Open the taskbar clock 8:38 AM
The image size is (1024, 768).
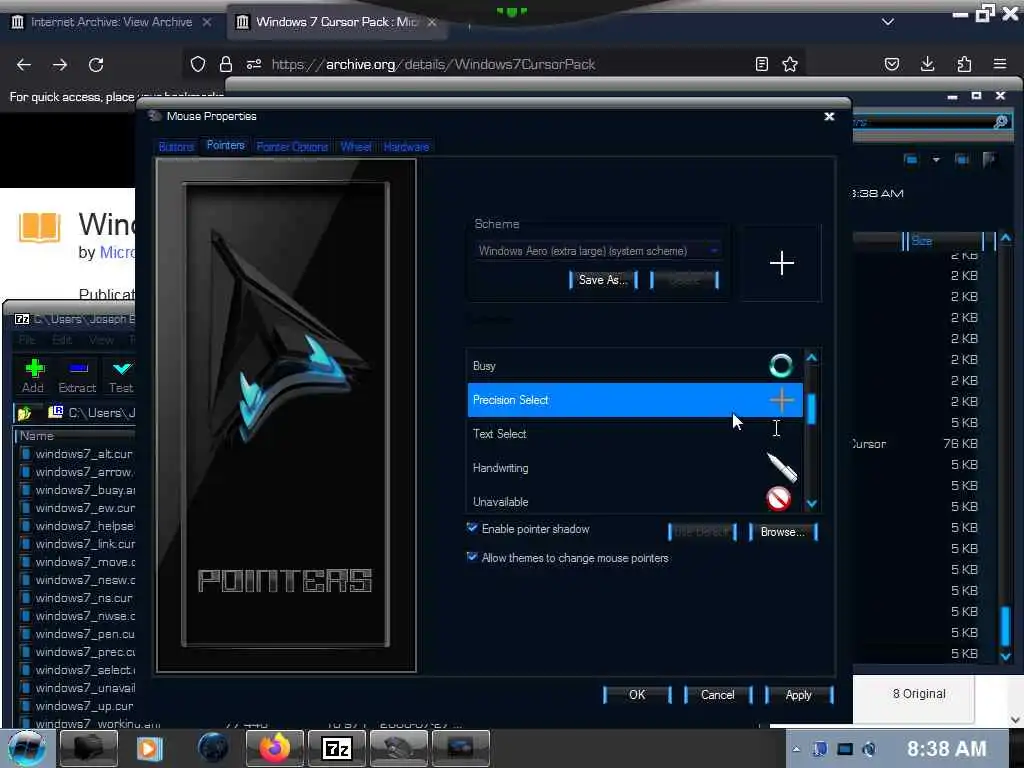click(946, 748)
